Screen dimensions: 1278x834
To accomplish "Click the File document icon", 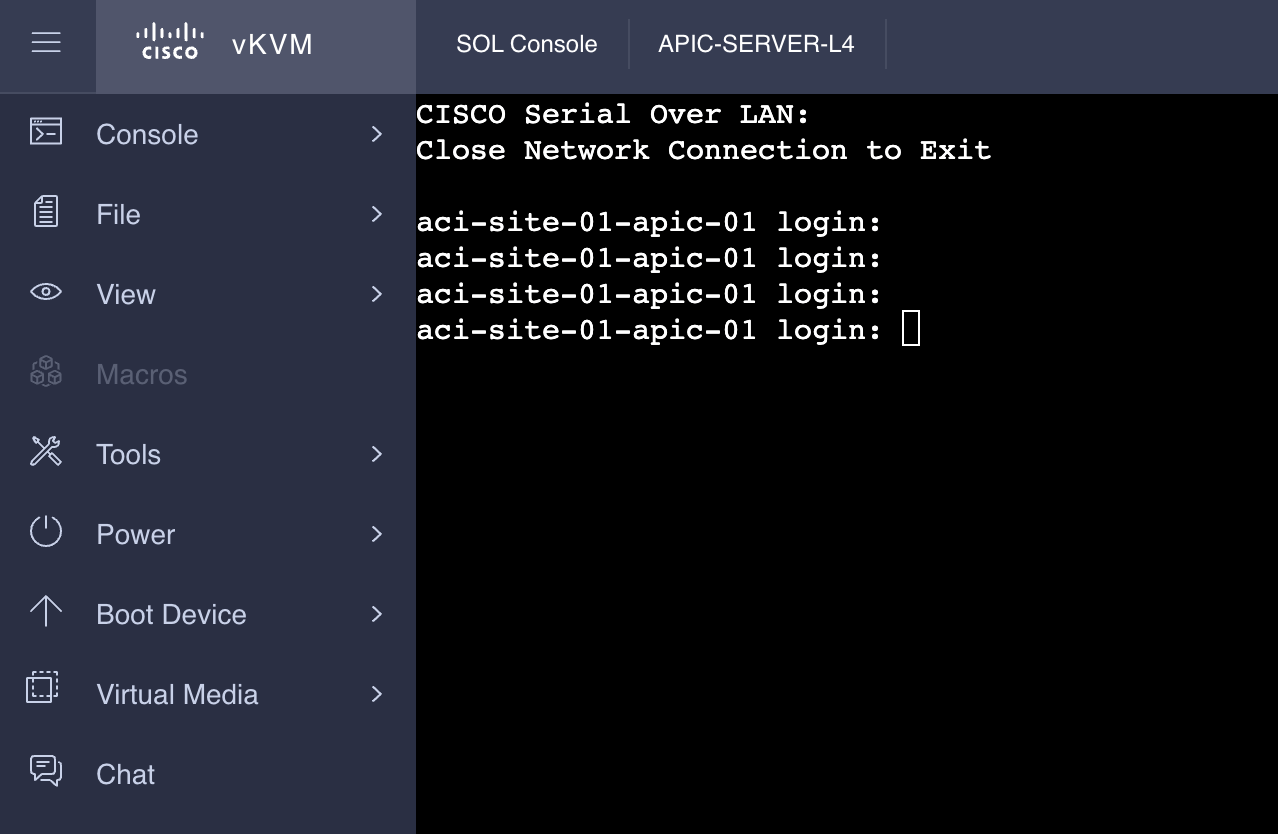I will tap(46, 212).
